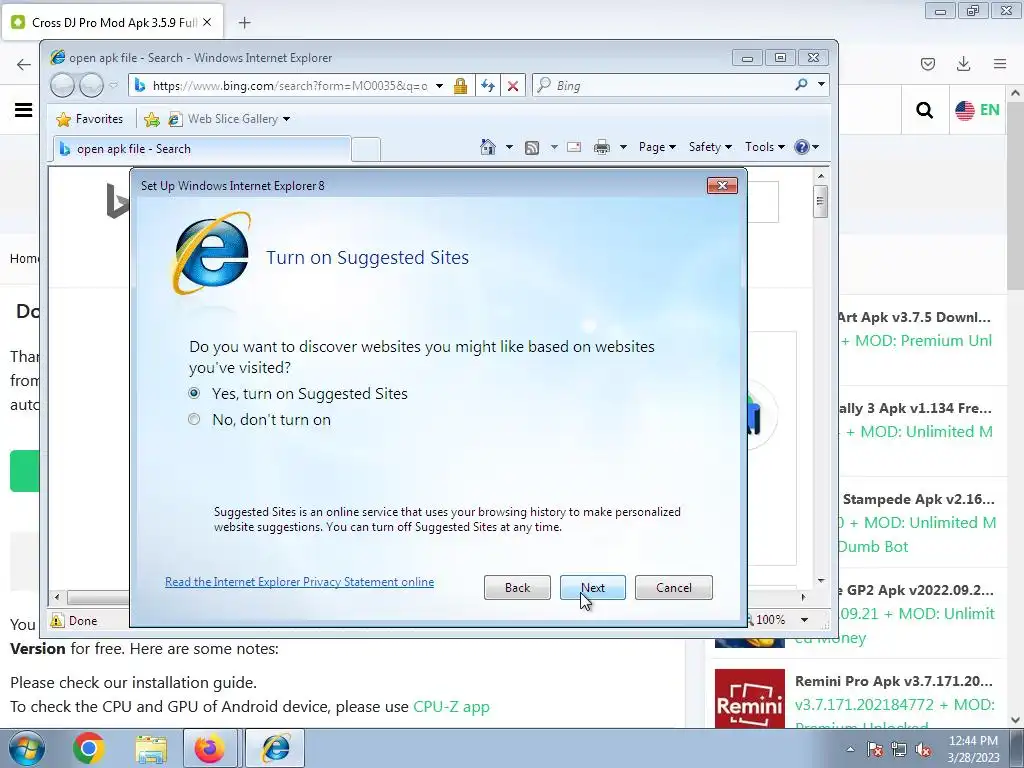Screen dimensions: 1024x768
Task: Click the IE Forward navigation button
Action: 91,86
